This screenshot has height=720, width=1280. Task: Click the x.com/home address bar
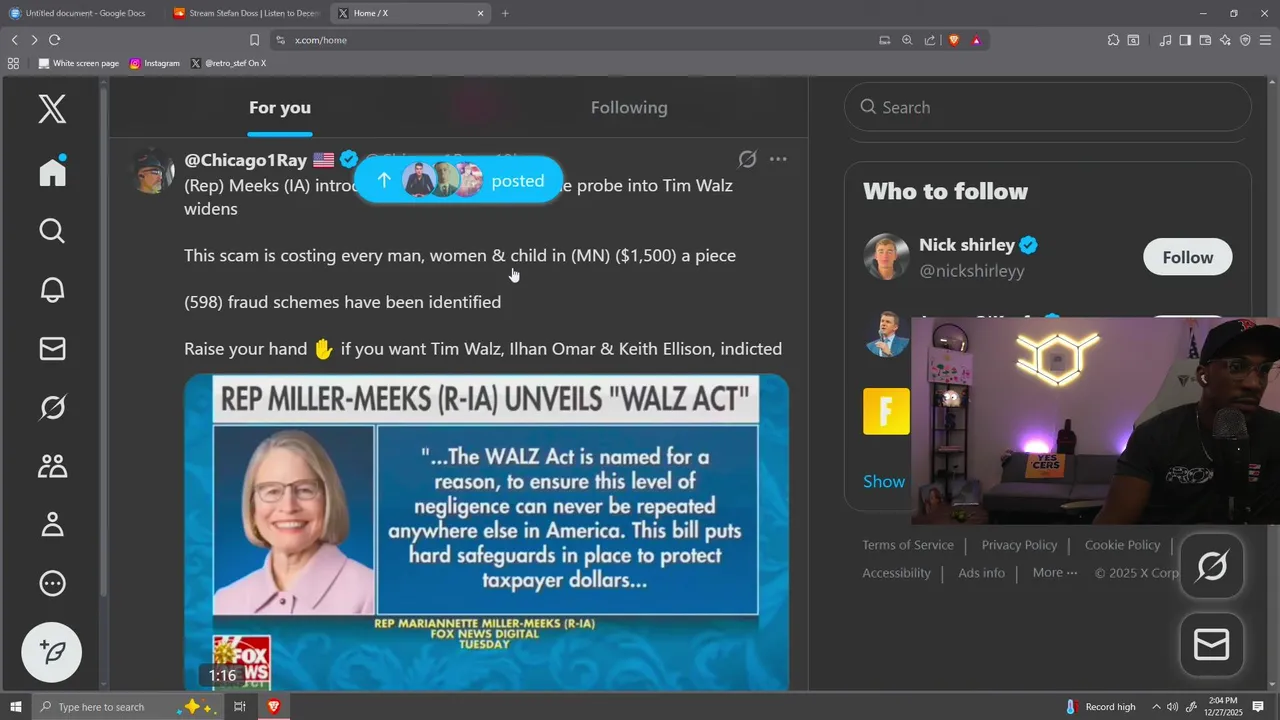click(x=570, y=40)
